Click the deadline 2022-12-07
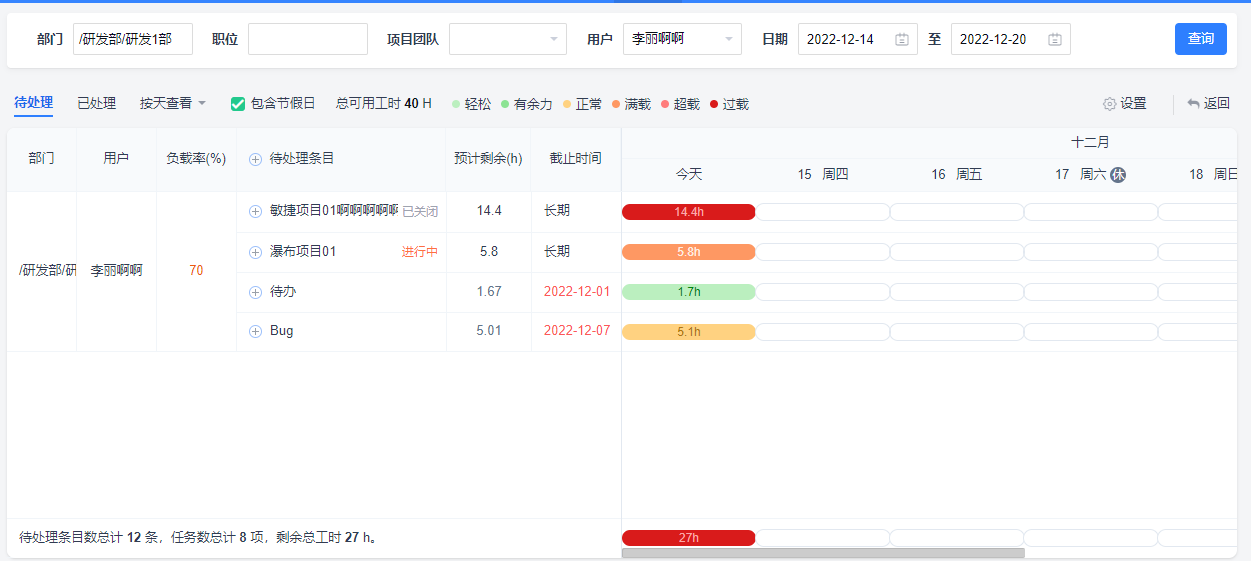Screen dimensions: 1251x561 tap(576, 331)
